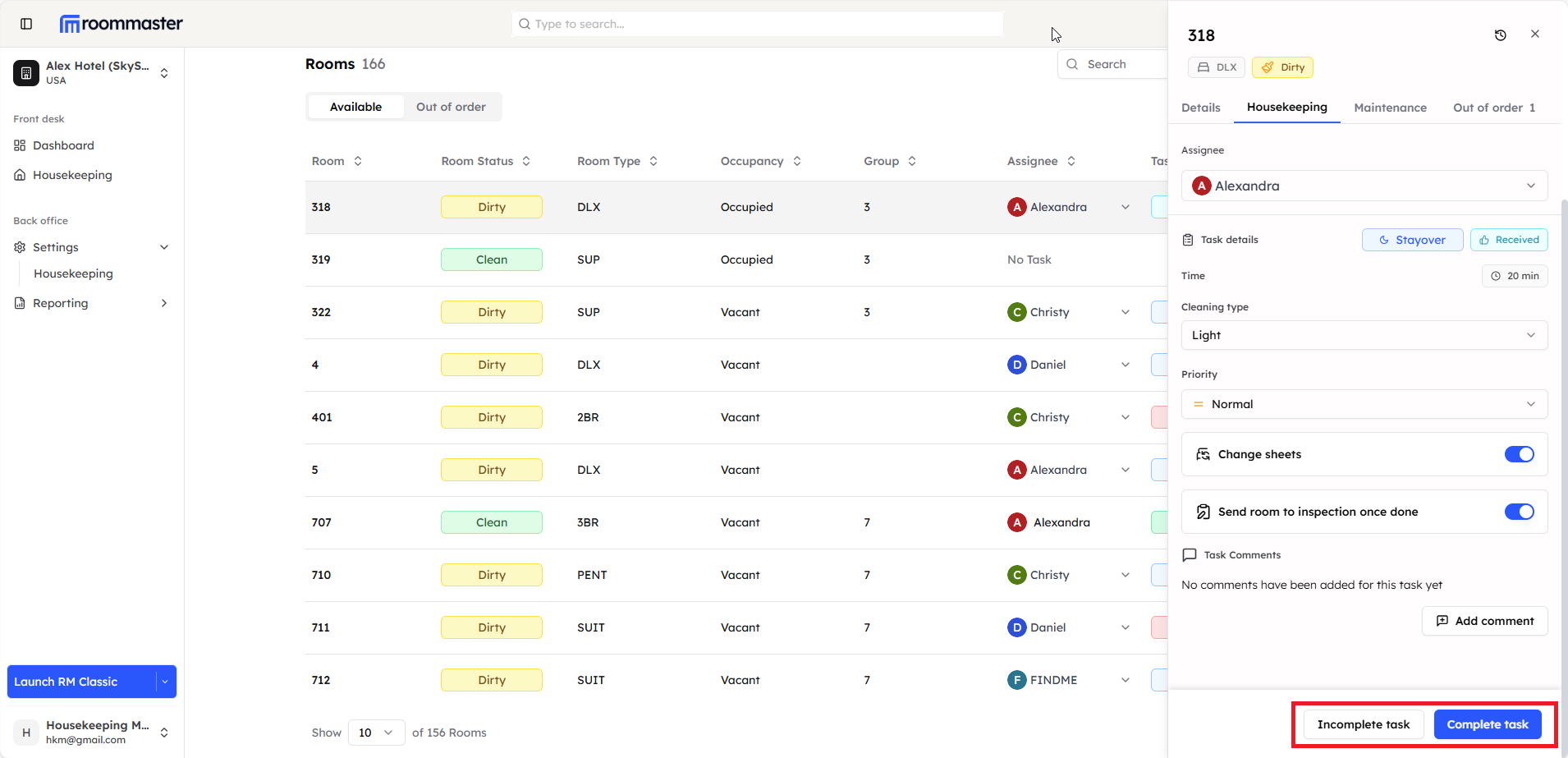This screenshot has width=1568, height=758.
Task: Open the Cleaning type dropdown
Action: [x=1364, y=335]
